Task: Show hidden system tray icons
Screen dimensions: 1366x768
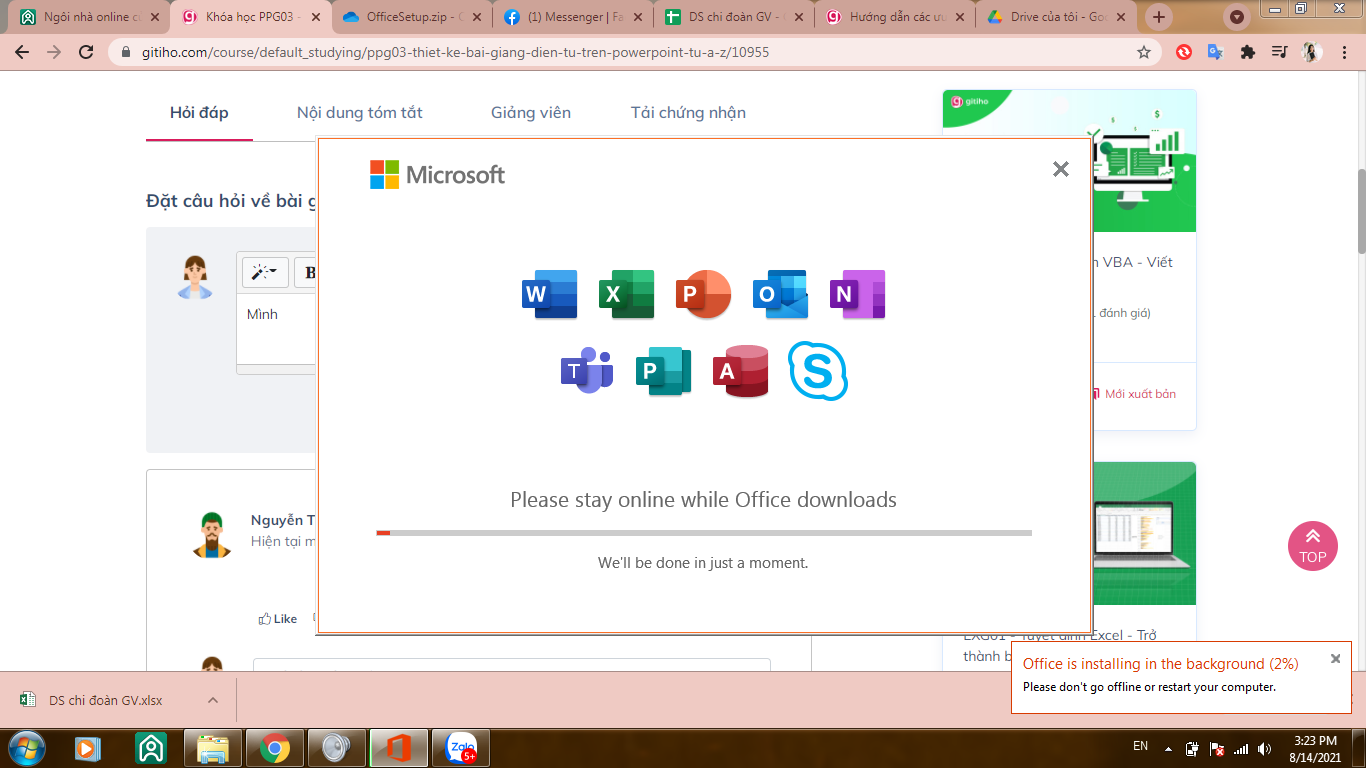Action: (x=1167, y=748)
